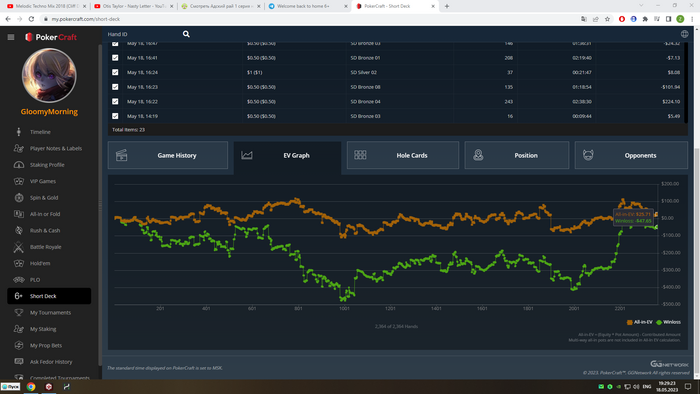
Task: Open a new browser tab
Action: [447, 6]
